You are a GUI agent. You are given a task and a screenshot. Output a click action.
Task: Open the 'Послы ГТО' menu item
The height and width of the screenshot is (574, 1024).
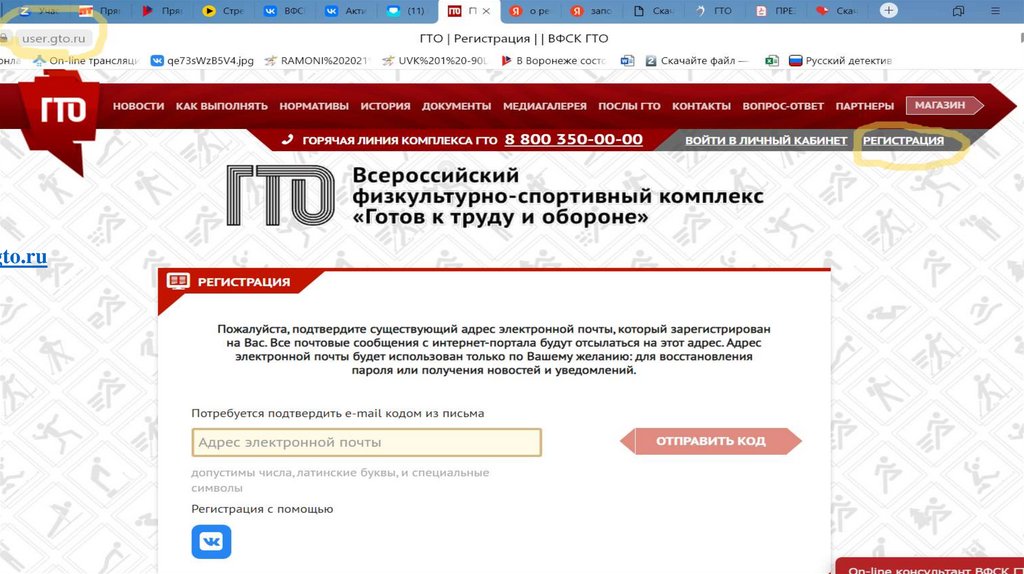630,106
